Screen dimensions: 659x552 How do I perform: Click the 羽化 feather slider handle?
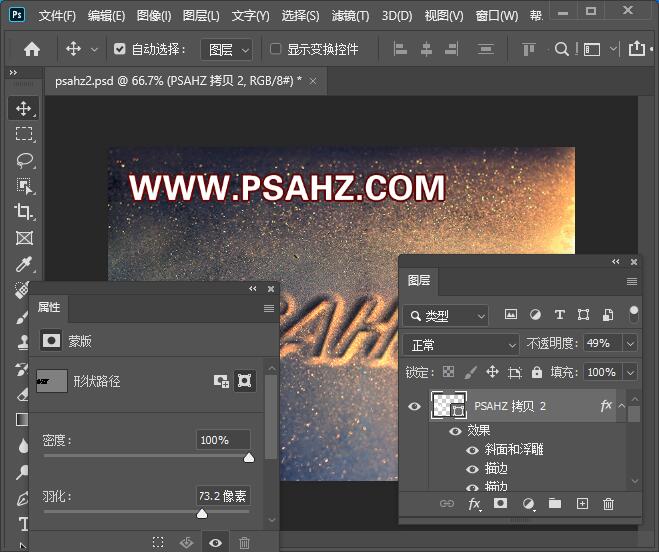[202, 513]
